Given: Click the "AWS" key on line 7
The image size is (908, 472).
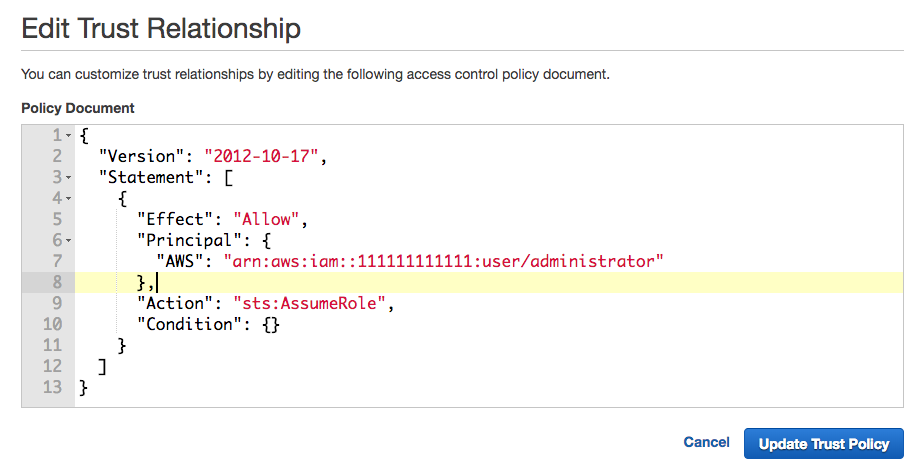Looking at the screenshot, I should click(180, 261).
